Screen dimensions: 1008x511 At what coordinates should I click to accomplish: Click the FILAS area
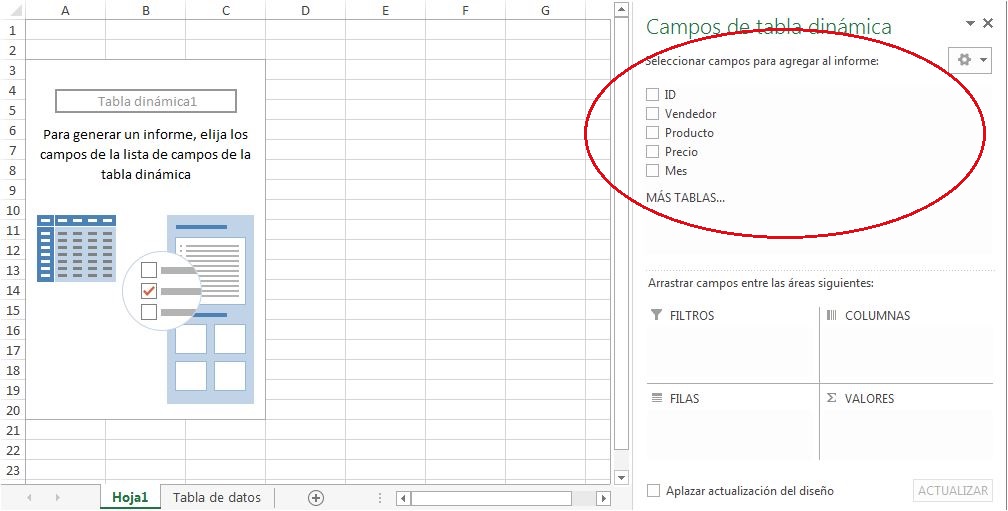pos(732,424)
